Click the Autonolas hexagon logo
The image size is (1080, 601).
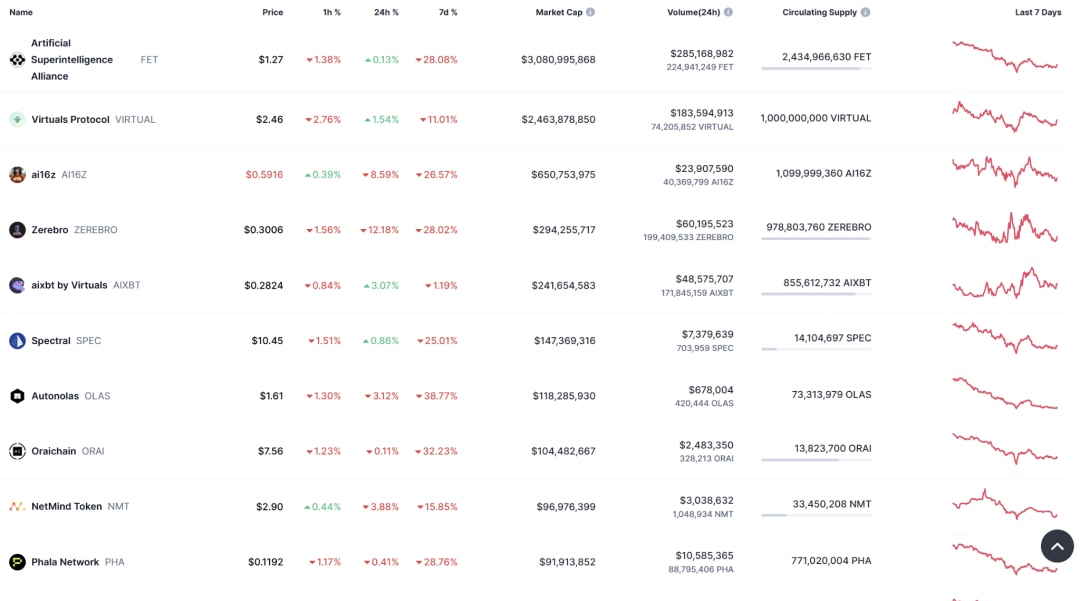coord(17,396)
